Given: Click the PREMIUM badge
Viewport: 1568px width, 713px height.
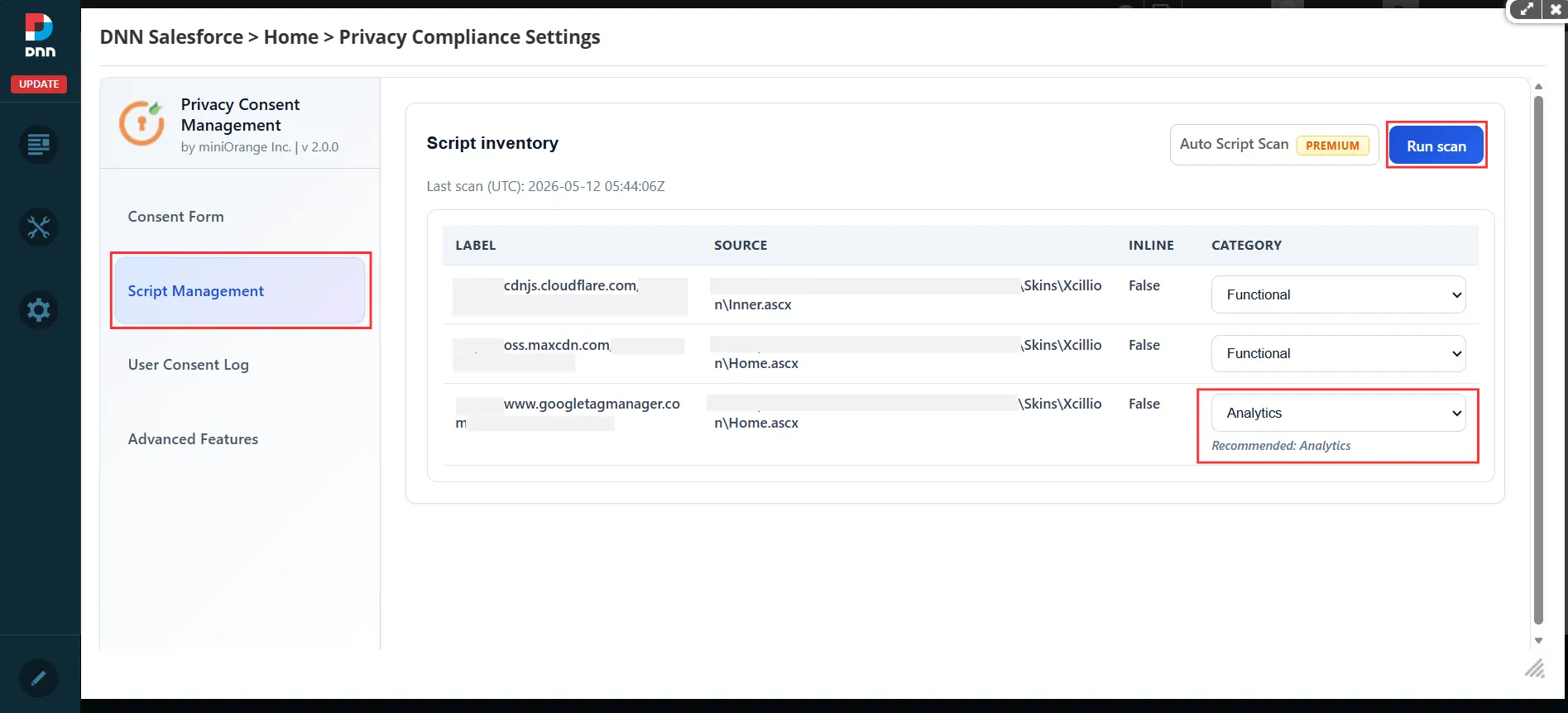Looking at the screenshot, I should coord(1332,146).
